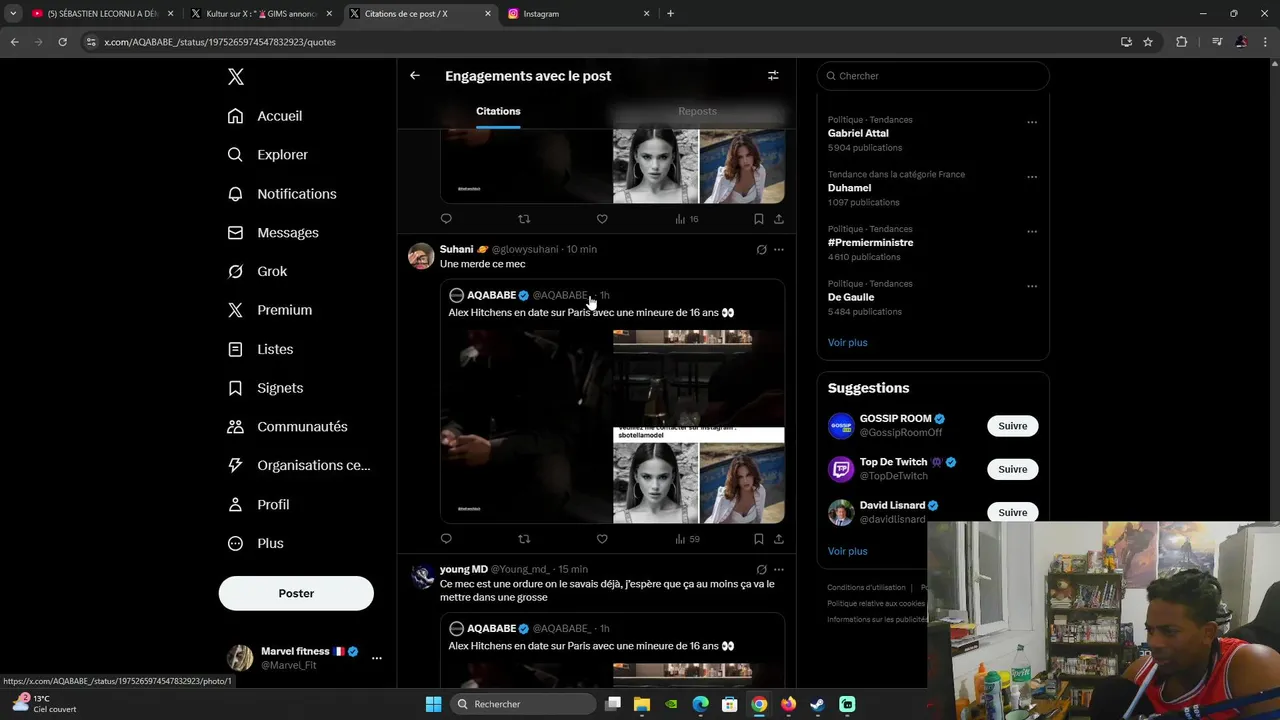The image size is (1280, 720).
Task: Open Listes from sidebar
Action: (x=260, y=349)
